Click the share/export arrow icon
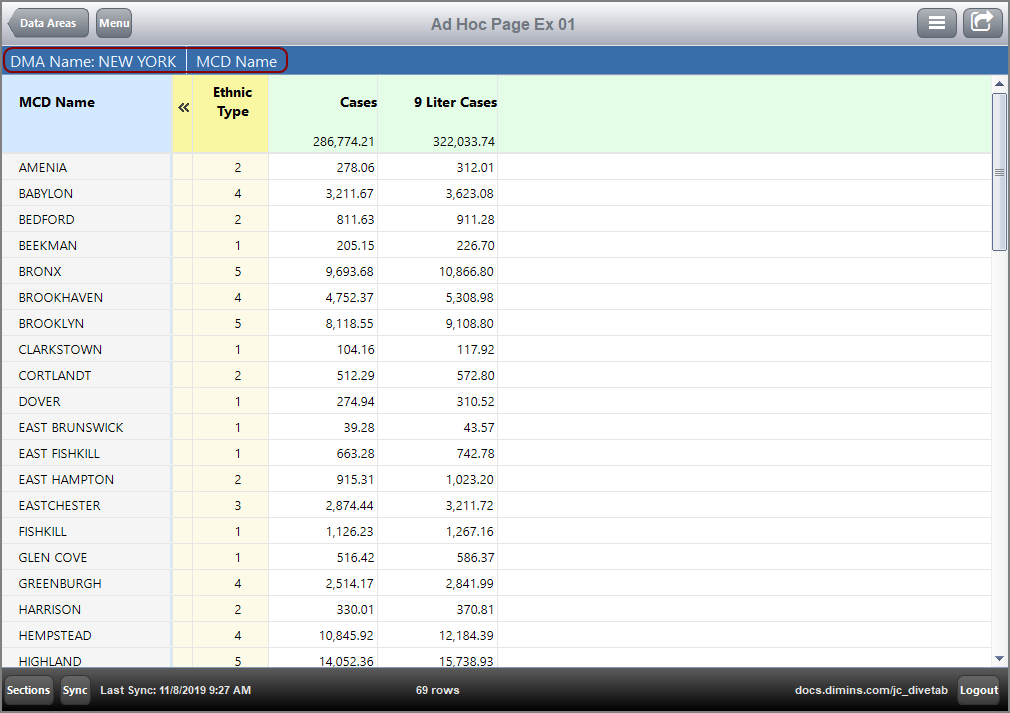 [982, 23]
